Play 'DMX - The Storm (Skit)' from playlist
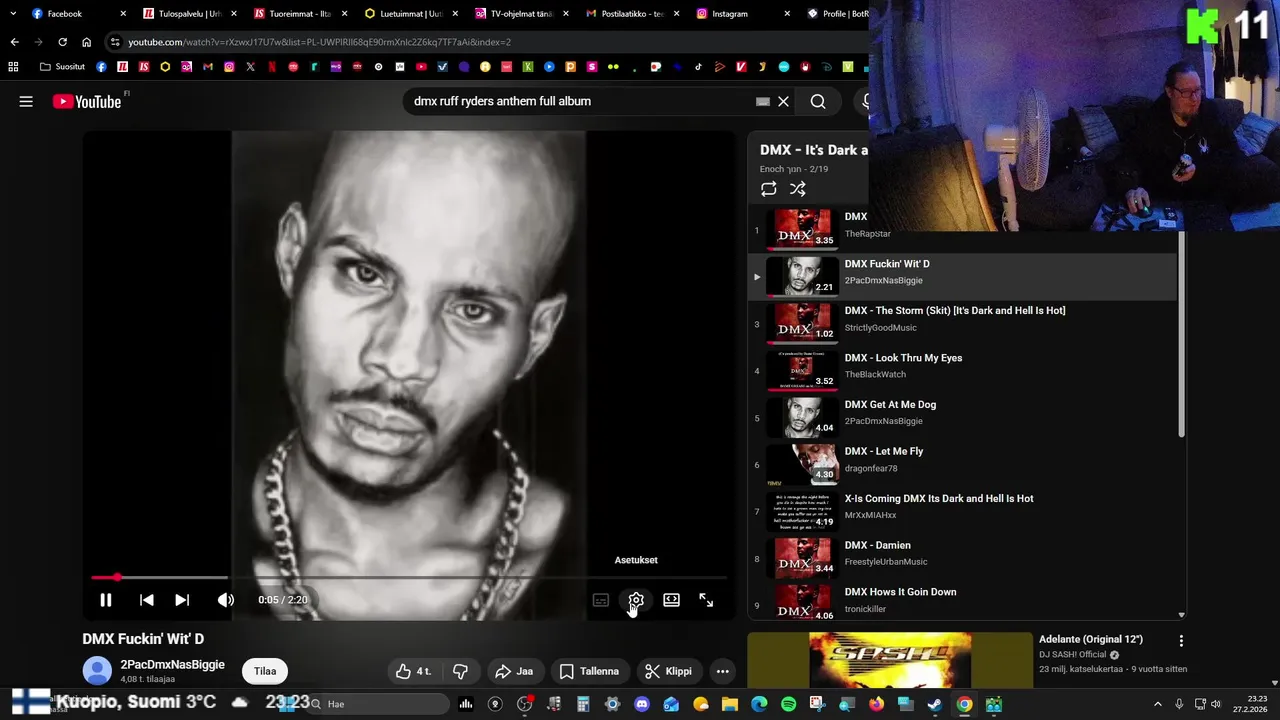This screenshot has width=1280, height=720. click(x=955, y=311)
